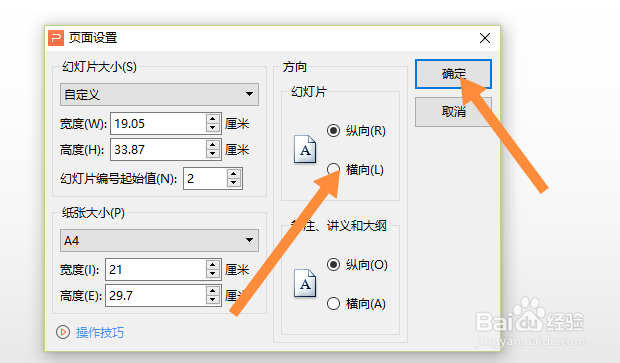This screenshot has height=363, width=620.
Task: Open the 幻灯片大小 dropdown showing 自定义
Action: click(x=159, y=95)
